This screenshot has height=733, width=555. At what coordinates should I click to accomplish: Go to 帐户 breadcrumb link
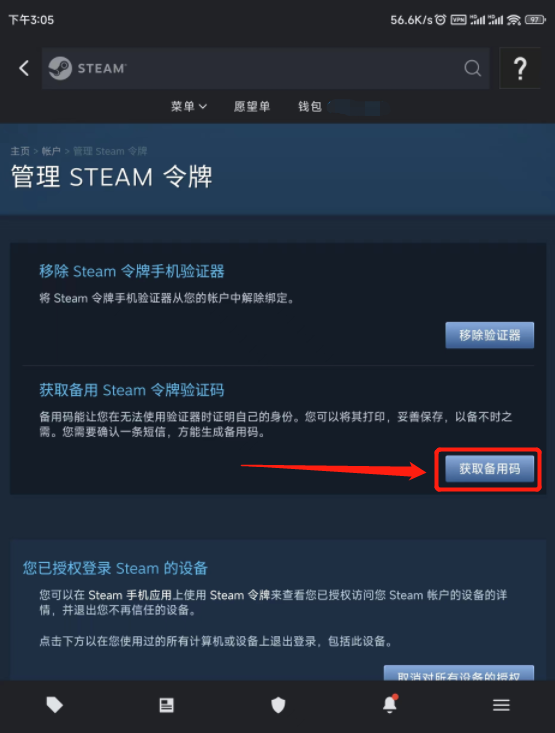51,151
